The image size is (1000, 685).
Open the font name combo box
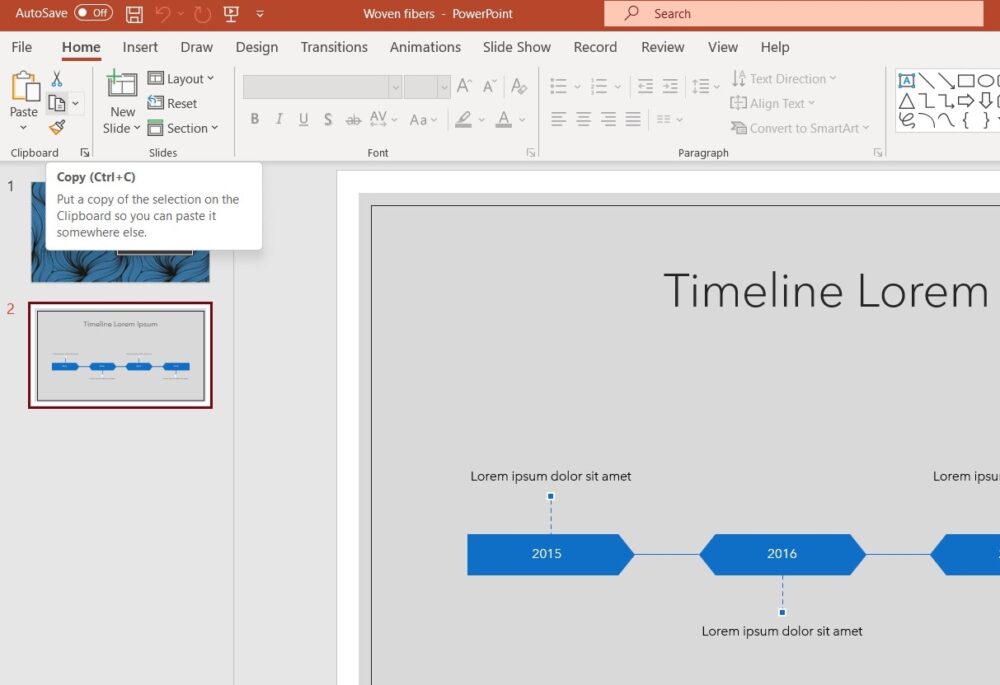(x=322, y=87)
